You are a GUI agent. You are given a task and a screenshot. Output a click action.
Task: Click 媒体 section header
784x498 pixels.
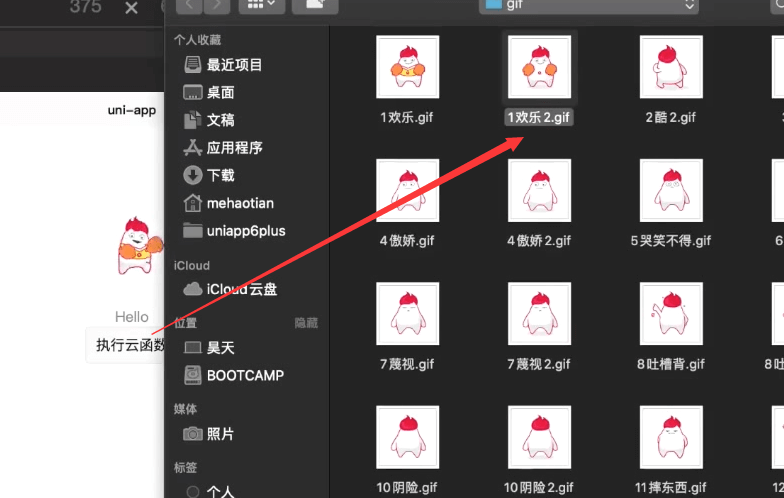(x=186, y=409)
